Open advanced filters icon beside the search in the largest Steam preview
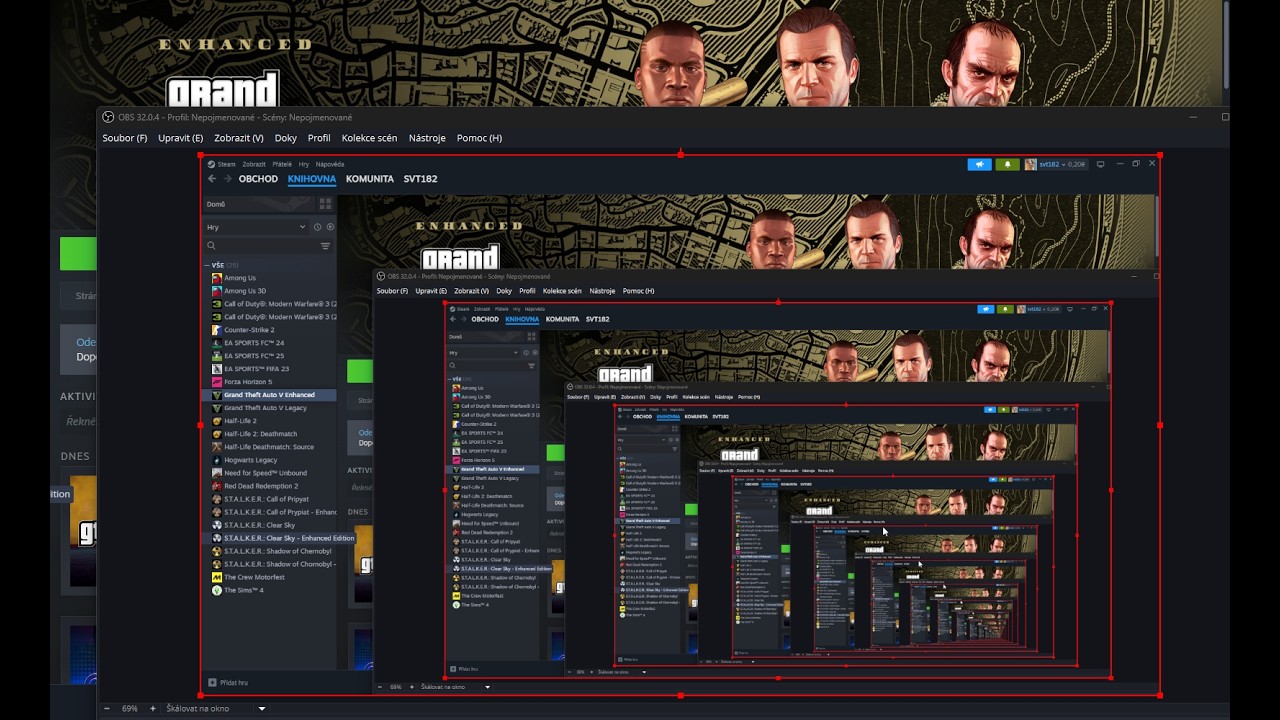Image resolution: width=1280 pixels, height=720 pixels. 325,245
